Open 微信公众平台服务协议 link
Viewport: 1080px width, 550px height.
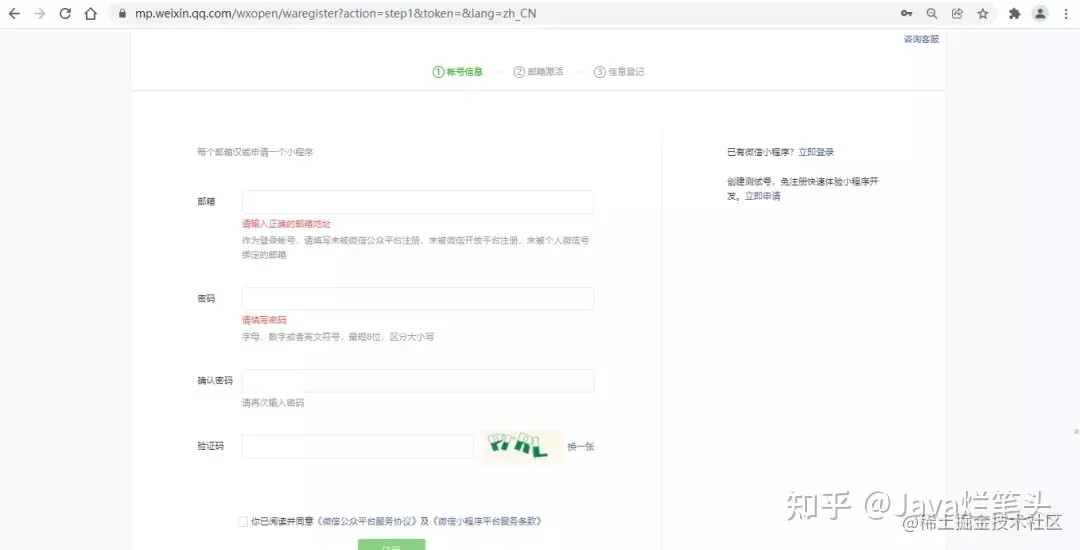click(368, 522)
